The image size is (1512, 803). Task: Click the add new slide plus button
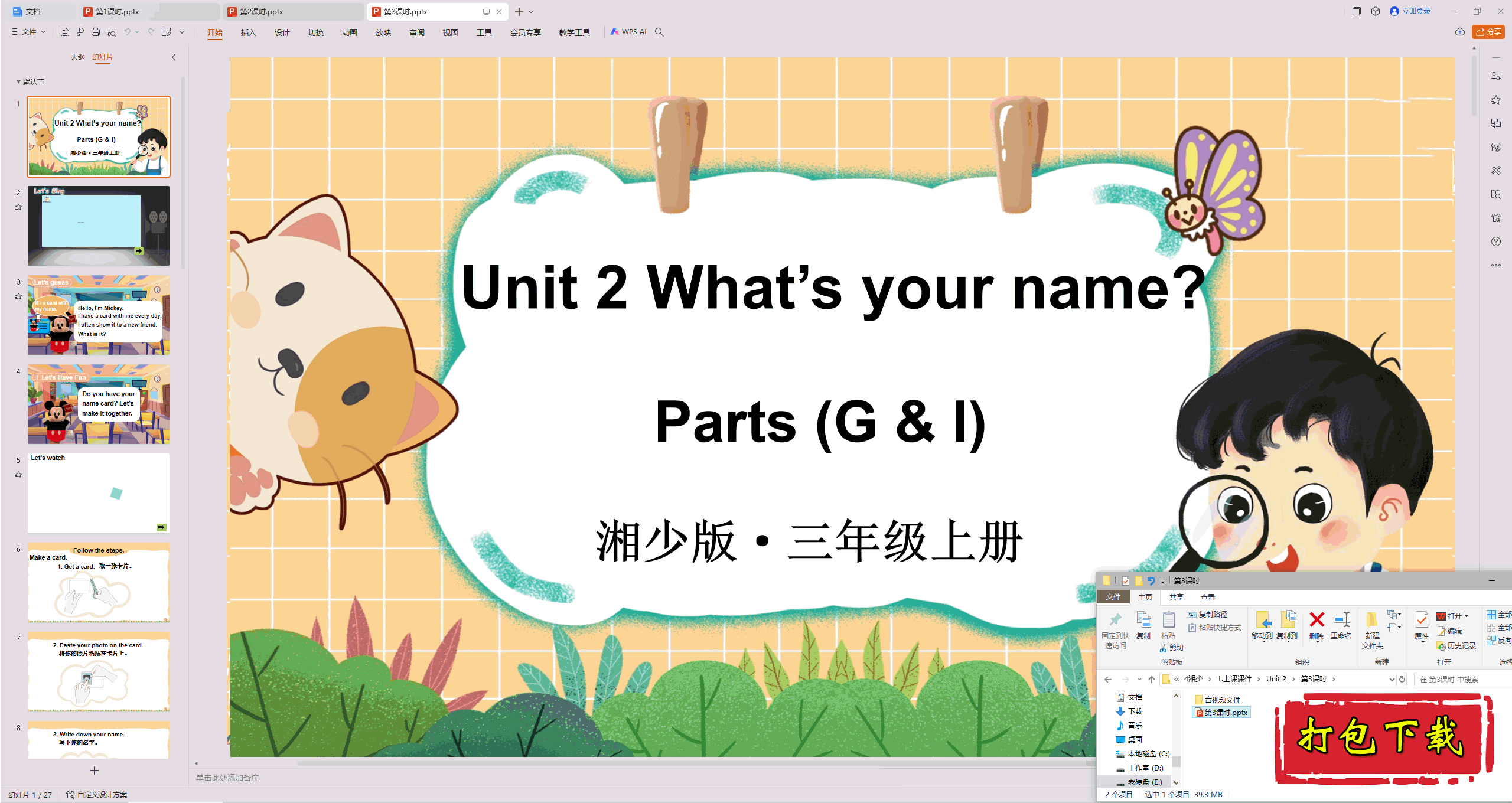(x=94, y=771)
